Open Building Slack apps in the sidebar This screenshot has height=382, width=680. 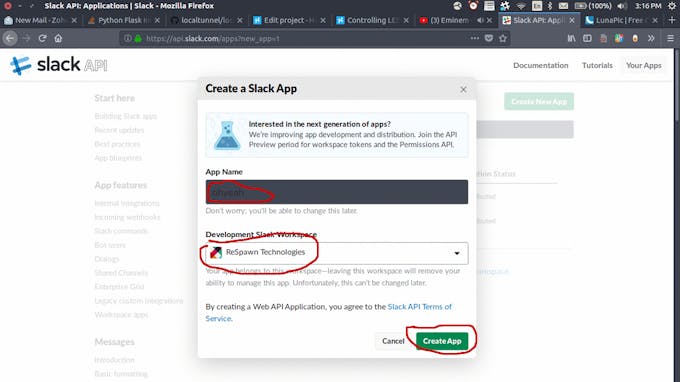pyautogui.click(x=125, y=116)
